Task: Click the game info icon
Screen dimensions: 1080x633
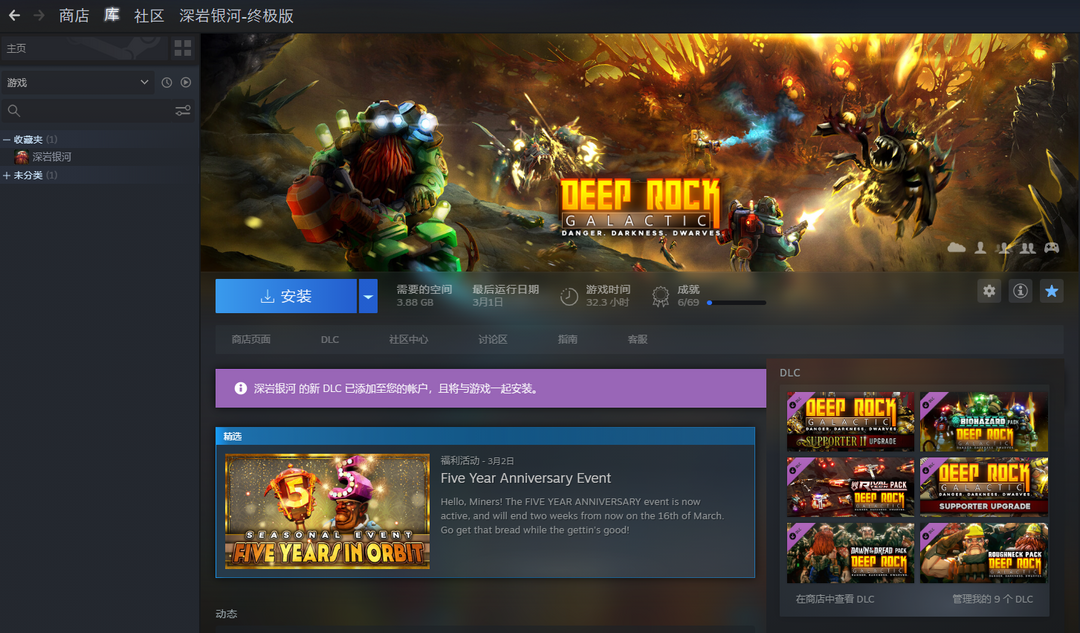Action: (1020, 291)
